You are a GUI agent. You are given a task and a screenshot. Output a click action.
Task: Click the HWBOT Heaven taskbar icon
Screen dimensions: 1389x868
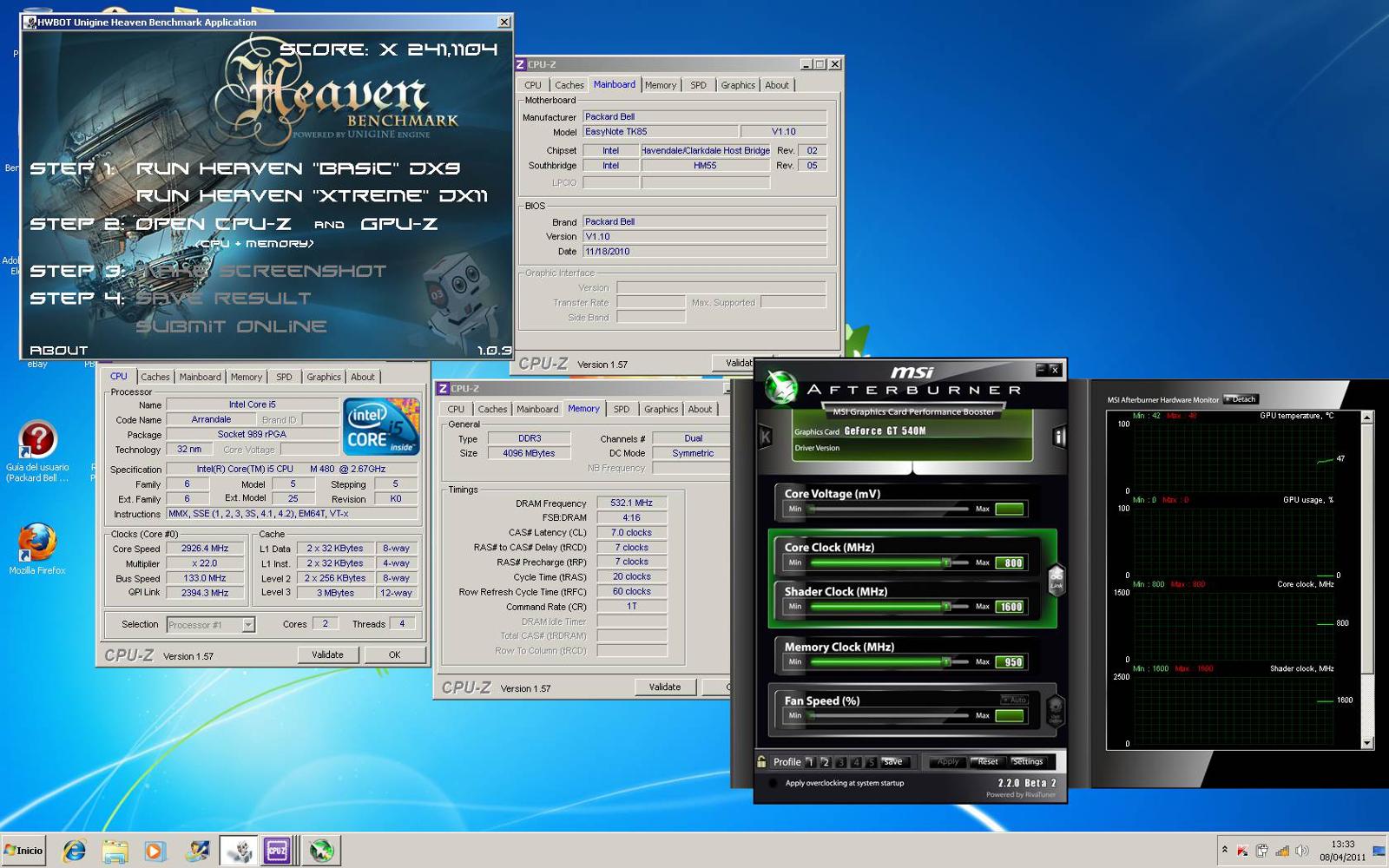pos(237,851)
